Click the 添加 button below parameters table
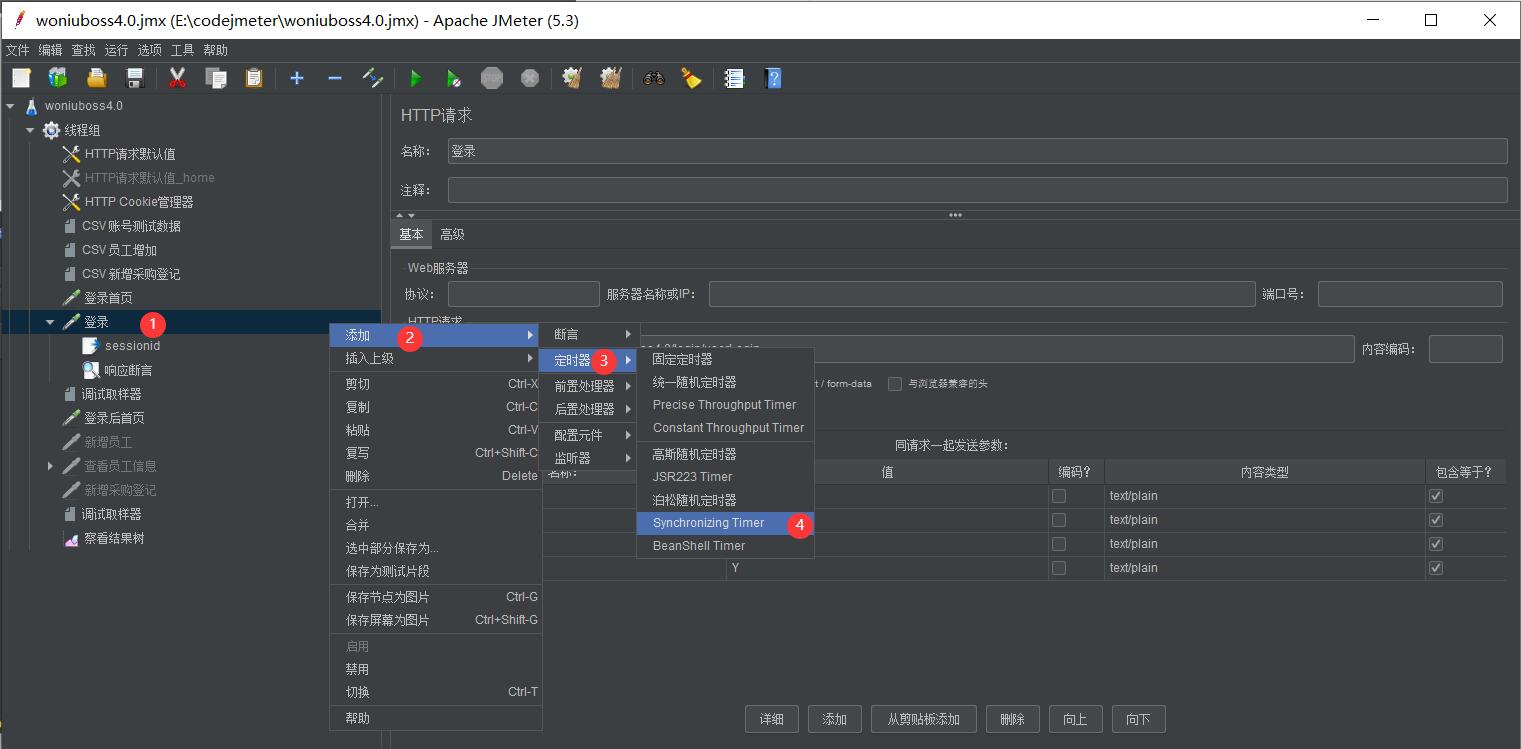This screenshot has height=749, width=1521. [834, 719]
